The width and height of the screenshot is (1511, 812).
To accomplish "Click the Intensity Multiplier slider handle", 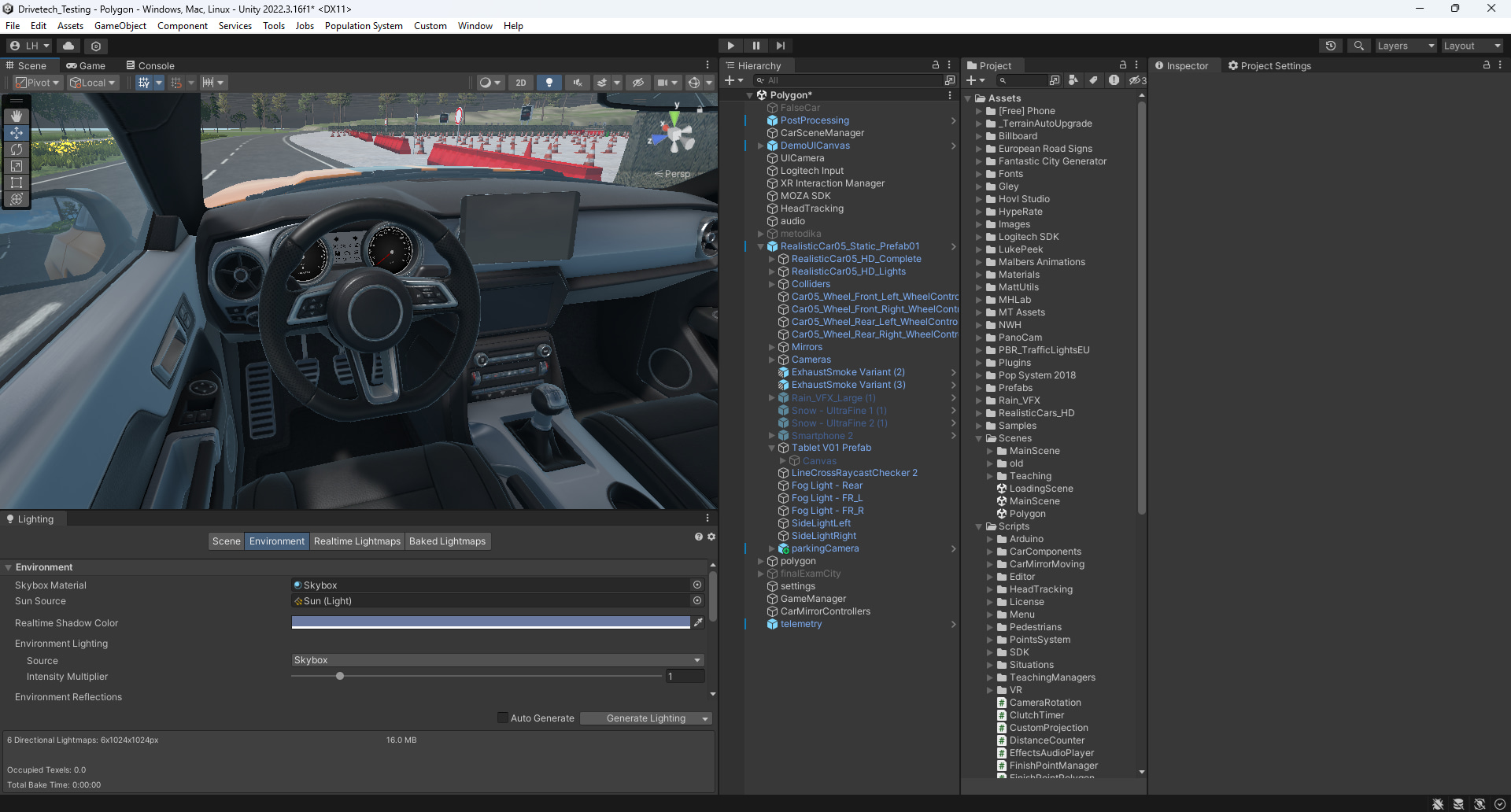I will 340,676.
